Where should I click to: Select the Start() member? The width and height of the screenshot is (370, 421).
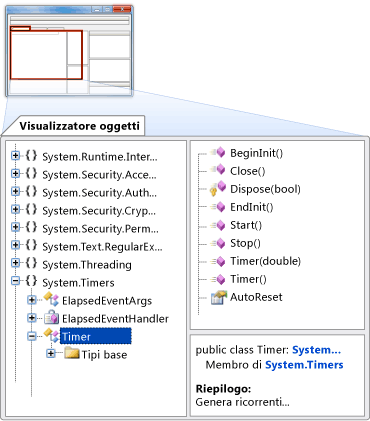point(246,225)
